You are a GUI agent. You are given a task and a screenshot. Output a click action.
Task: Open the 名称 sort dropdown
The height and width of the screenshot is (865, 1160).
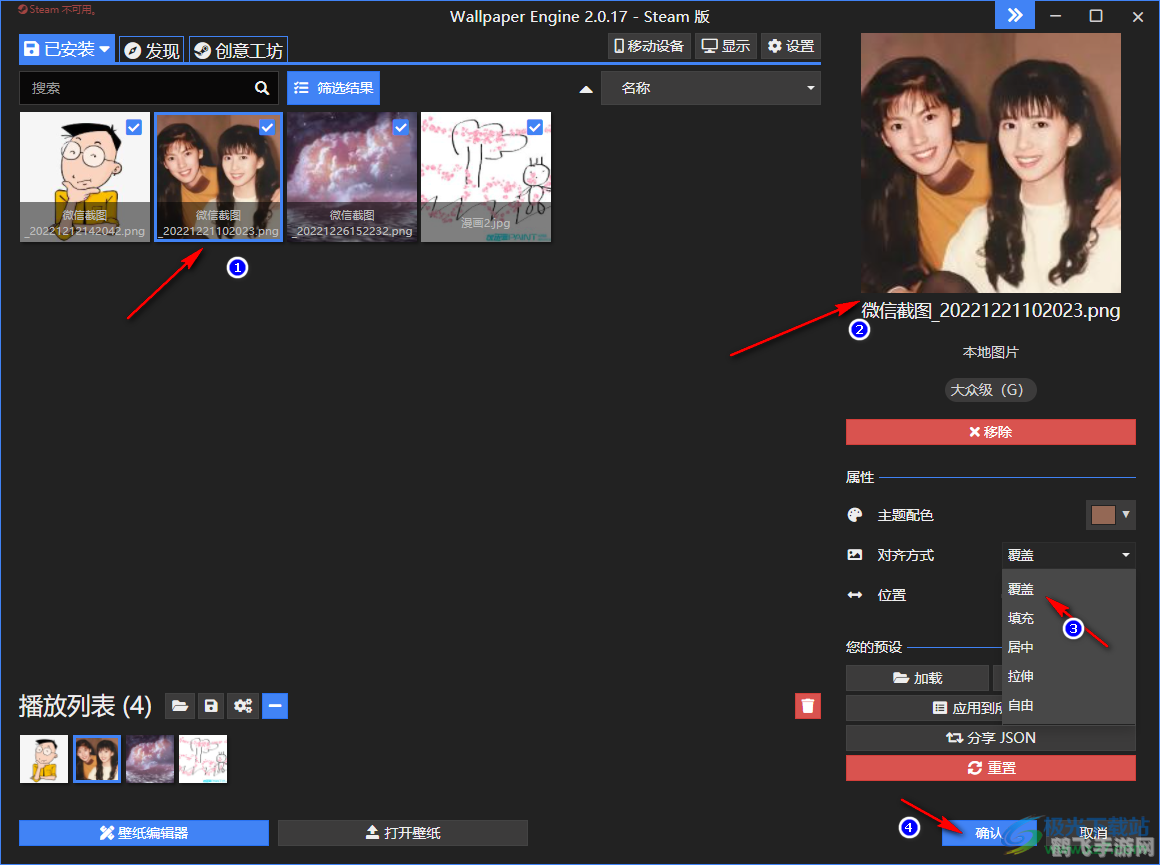710,88
